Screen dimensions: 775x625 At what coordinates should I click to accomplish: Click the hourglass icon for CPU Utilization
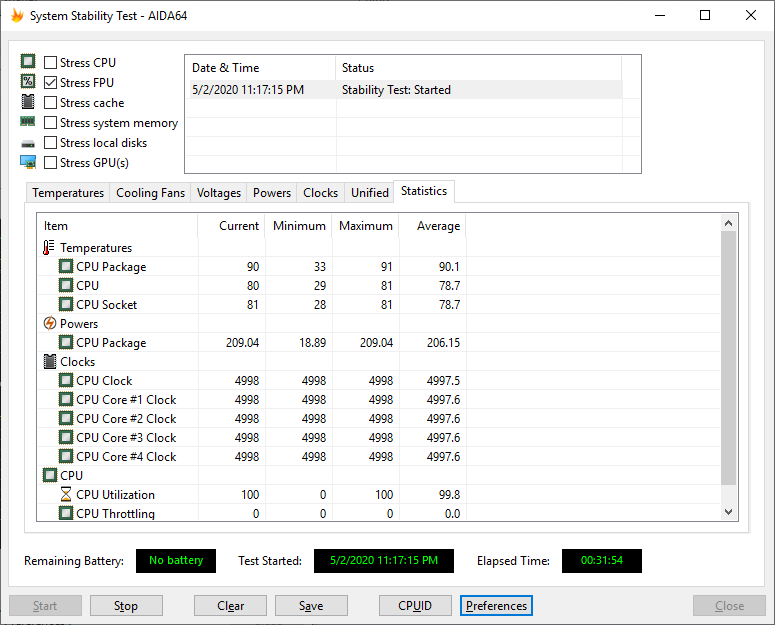66,494
